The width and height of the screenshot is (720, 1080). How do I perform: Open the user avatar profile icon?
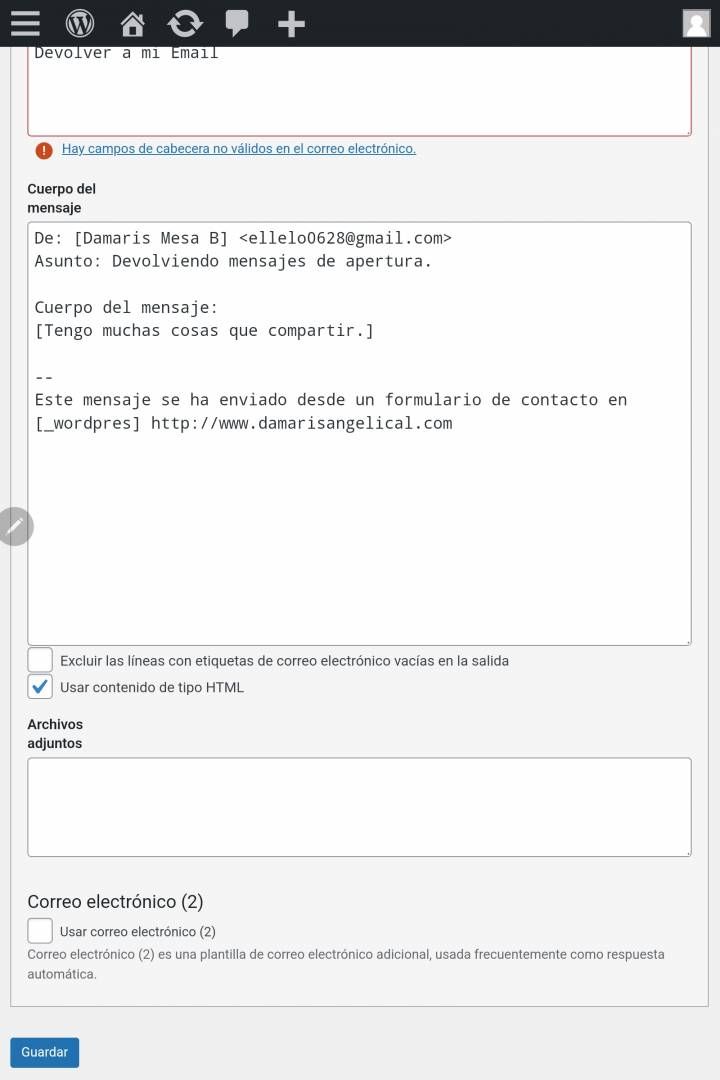point(696,23)
